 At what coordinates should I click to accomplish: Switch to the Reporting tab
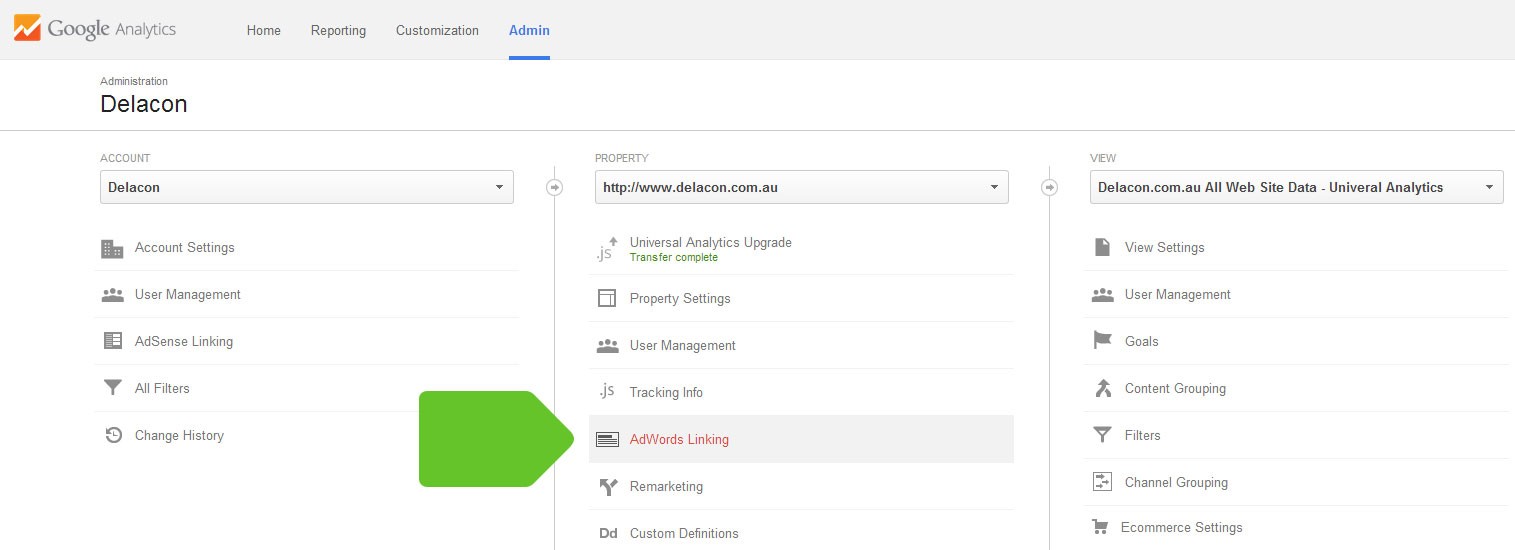tap(338, 30)
